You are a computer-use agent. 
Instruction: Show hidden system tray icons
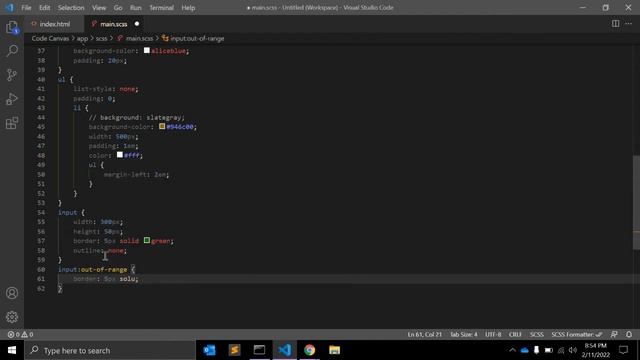pyautogui.click(x=512, y=350)
